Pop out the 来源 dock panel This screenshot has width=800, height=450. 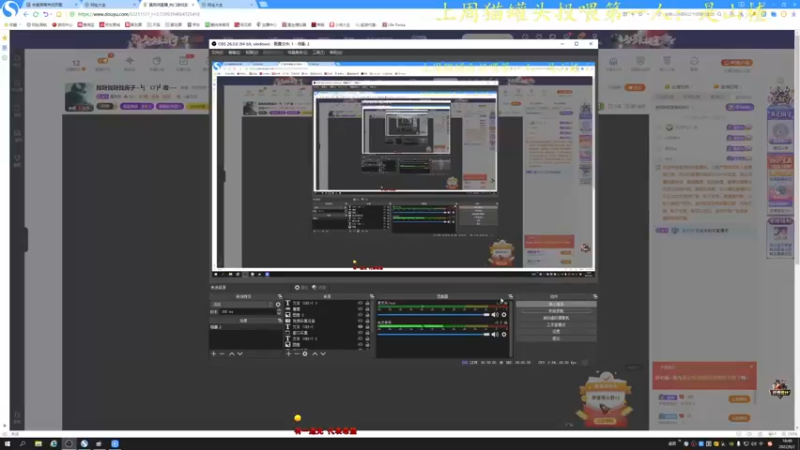372,296
